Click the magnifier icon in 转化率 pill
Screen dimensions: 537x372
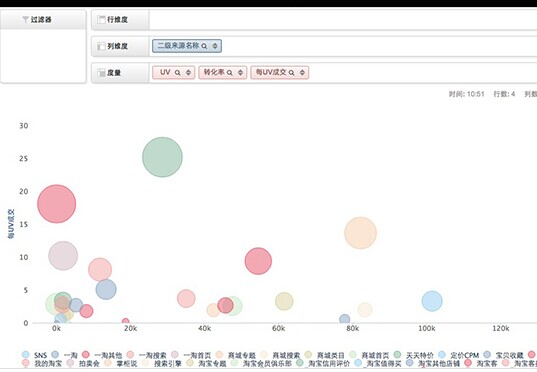pos(230,73)
